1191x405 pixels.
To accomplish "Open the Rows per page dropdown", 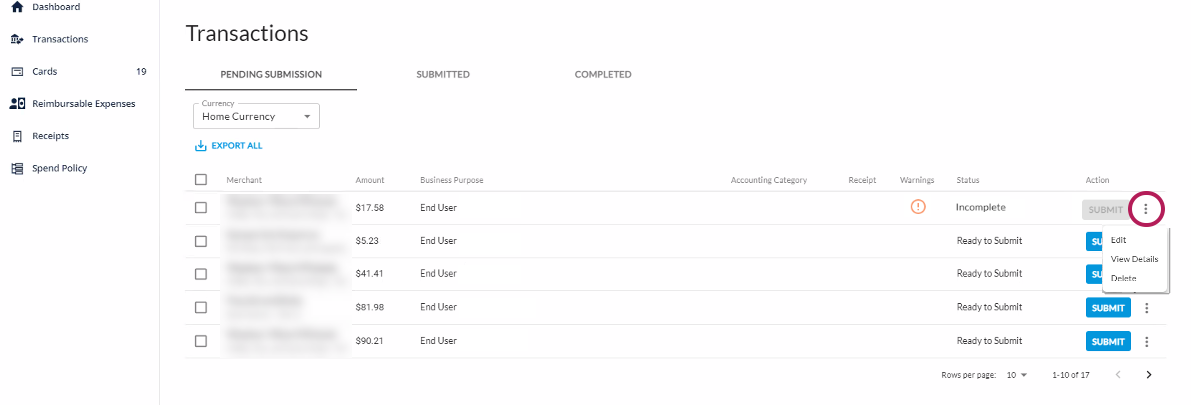I will [1017, 375].
